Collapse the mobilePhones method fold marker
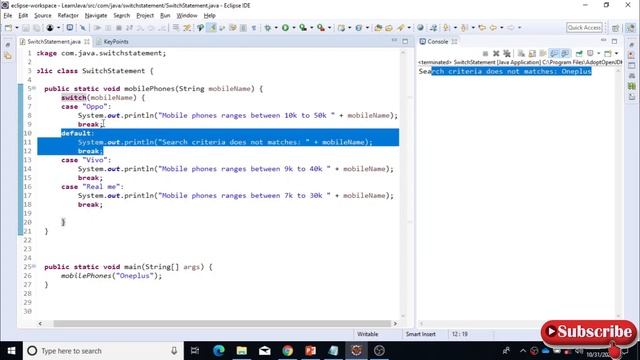The width and height of the screenshot is (640, 360). [34, 88]
